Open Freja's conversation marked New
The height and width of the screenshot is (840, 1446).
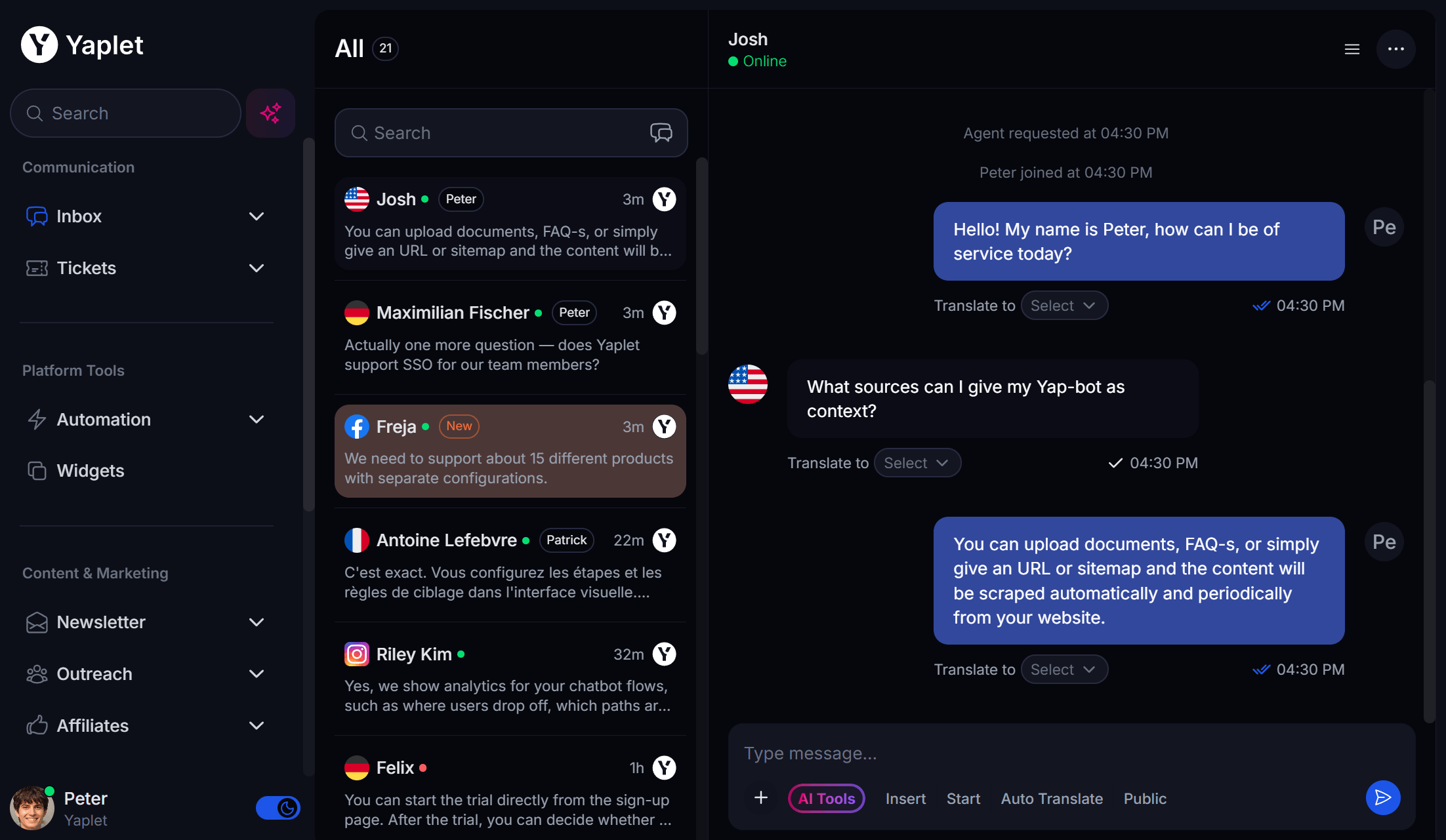510,451
